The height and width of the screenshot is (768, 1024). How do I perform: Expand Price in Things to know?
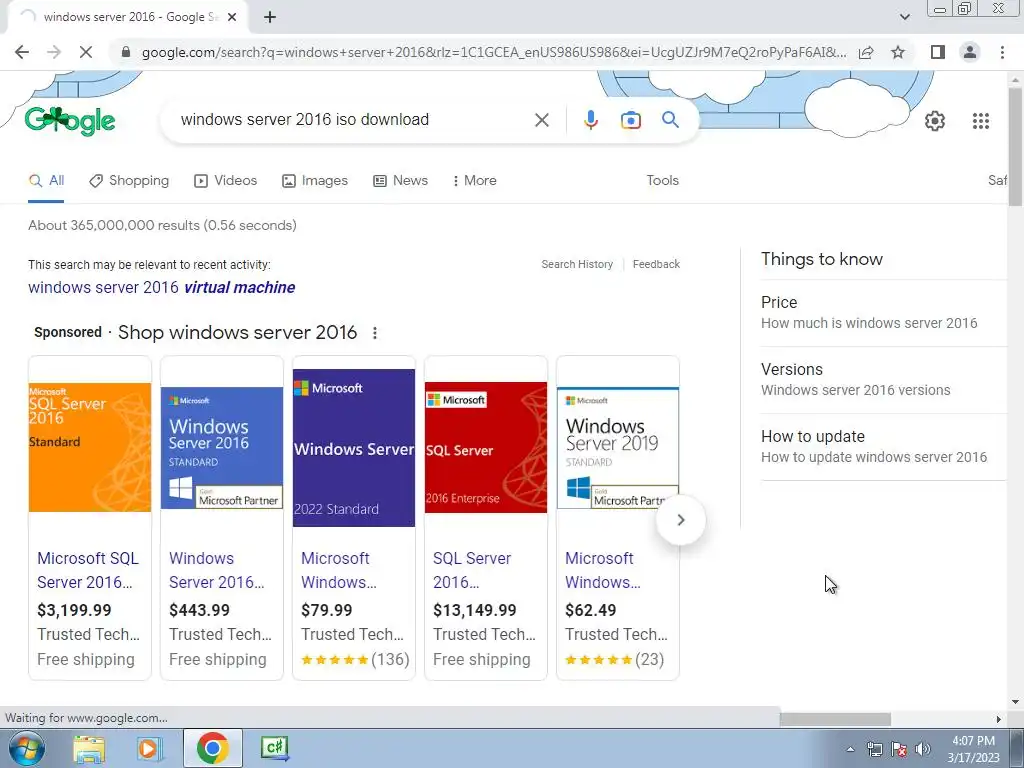pos(883,313)
